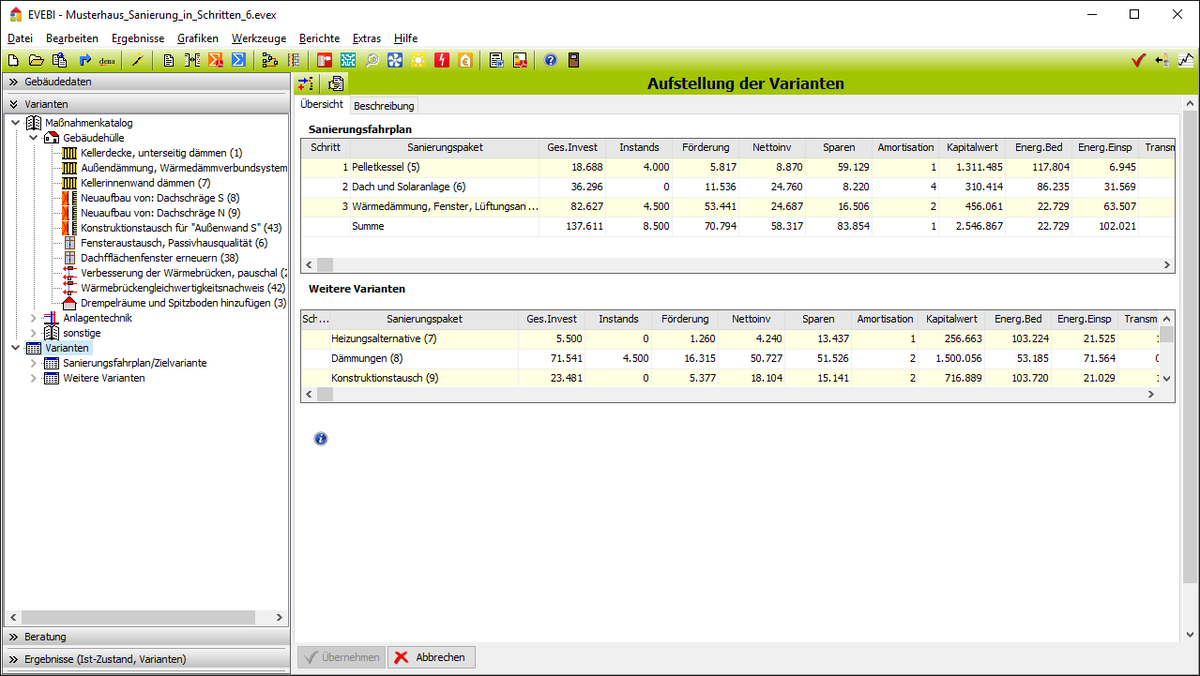Click the dena toolbar button
Viewport: 1200px width, 676px height.
[x=107, y=60]
